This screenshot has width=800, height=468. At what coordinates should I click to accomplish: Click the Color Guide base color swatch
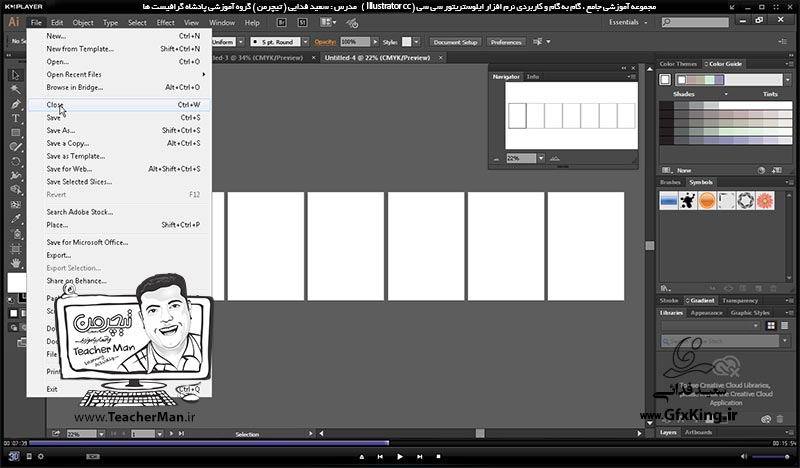[665, 80]
